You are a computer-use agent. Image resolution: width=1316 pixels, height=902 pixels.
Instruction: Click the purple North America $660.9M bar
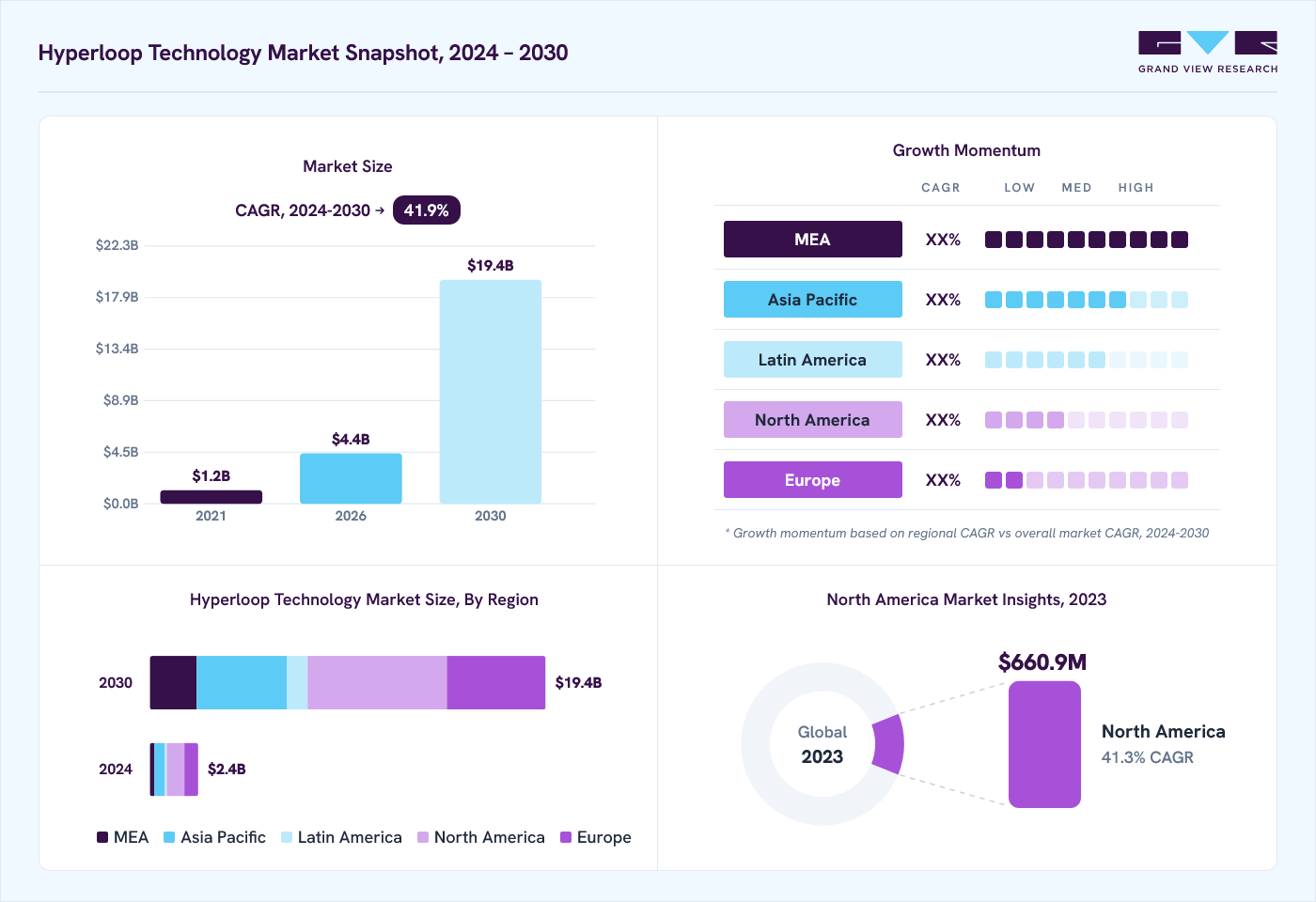click(x=1044, y=744)
